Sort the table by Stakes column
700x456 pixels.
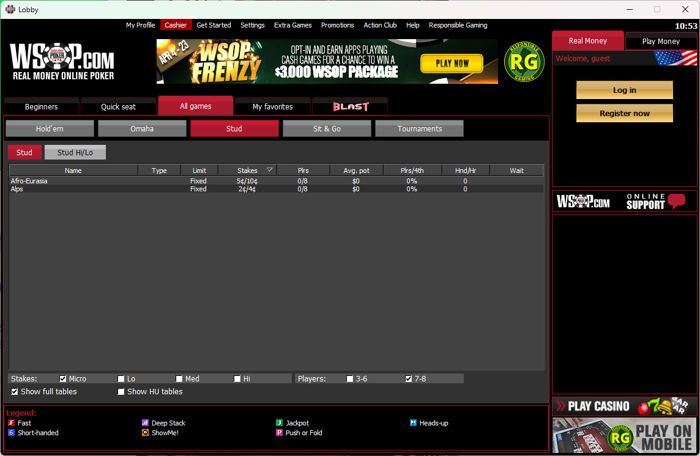[246, 170]
